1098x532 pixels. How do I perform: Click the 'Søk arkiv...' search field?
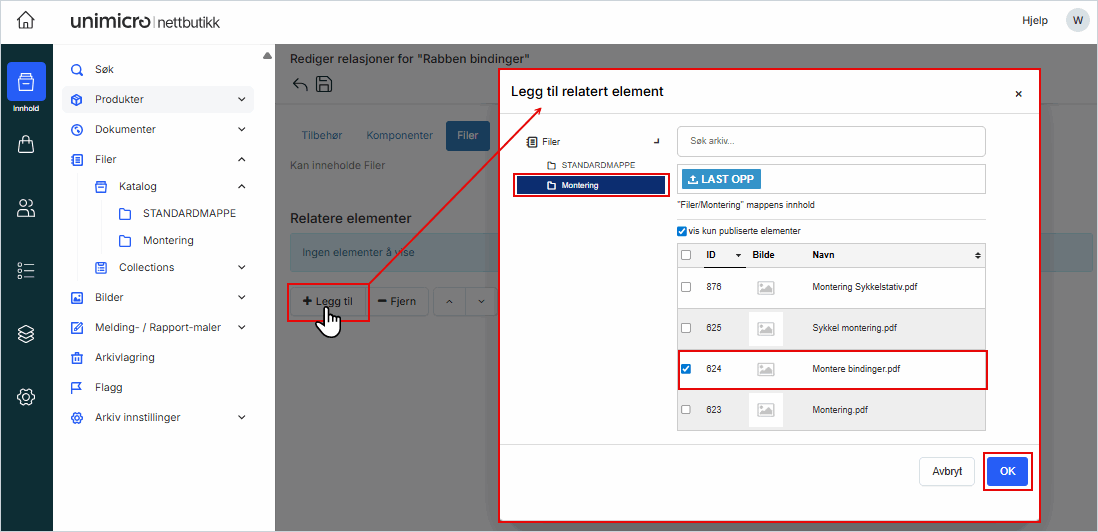point(830,141)
